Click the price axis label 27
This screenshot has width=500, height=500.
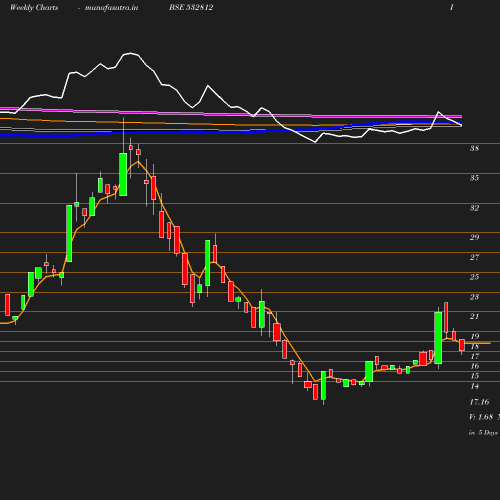point(474,257)
